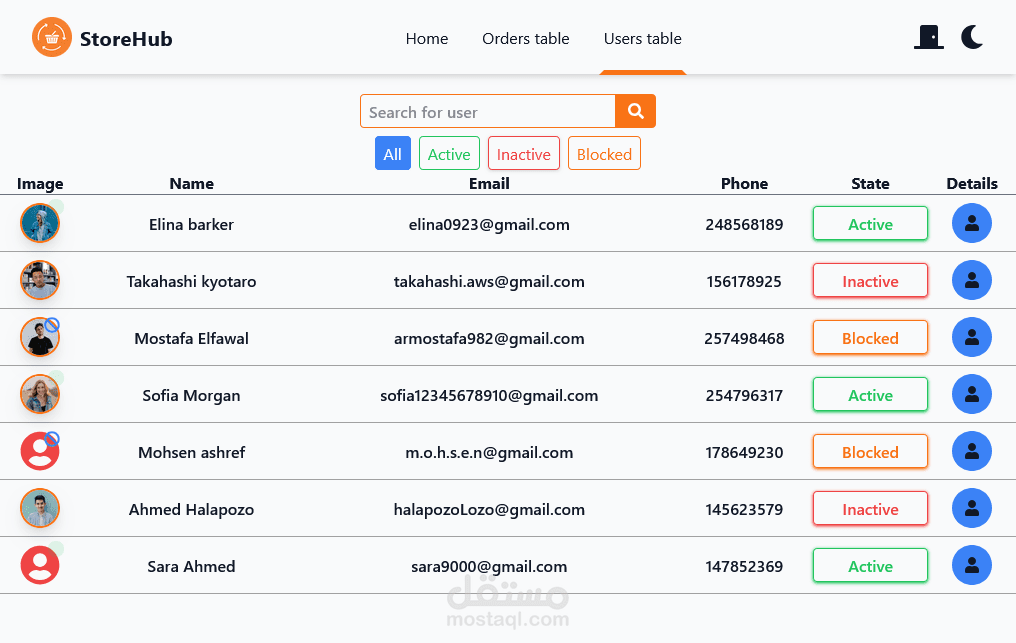Open Sofia Morgan's user details

(971, 395)
